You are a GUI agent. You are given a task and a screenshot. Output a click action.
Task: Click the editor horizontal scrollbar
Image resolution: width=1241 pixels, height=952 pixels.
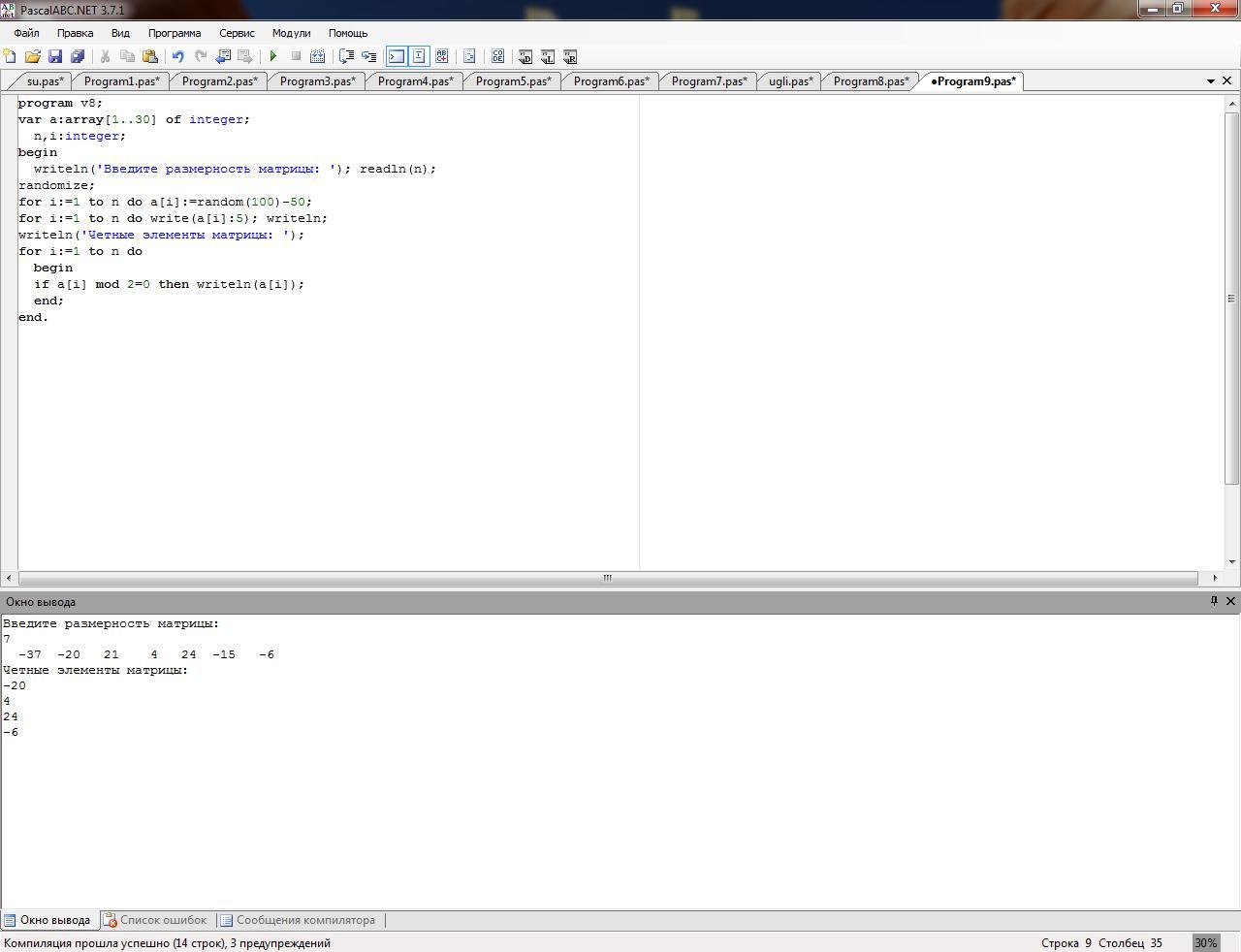pos(607,578)
